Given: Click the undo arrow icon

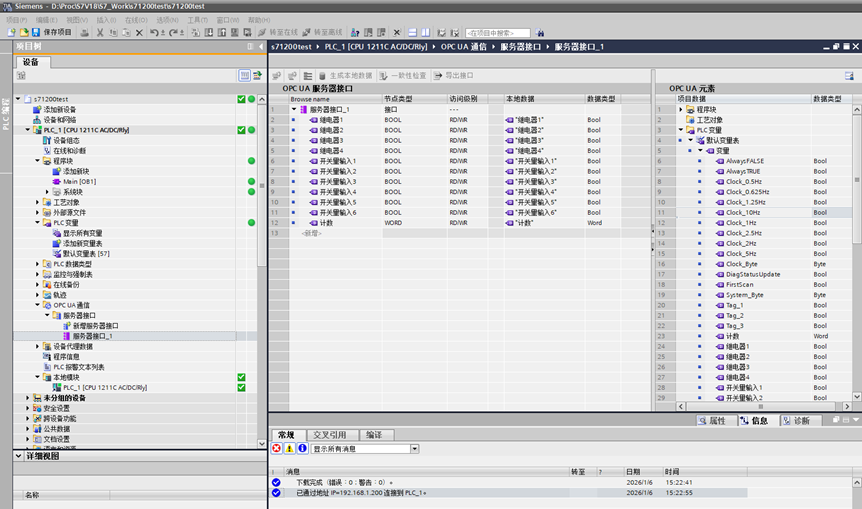Looking at the screenshot, I should point(154,32).
